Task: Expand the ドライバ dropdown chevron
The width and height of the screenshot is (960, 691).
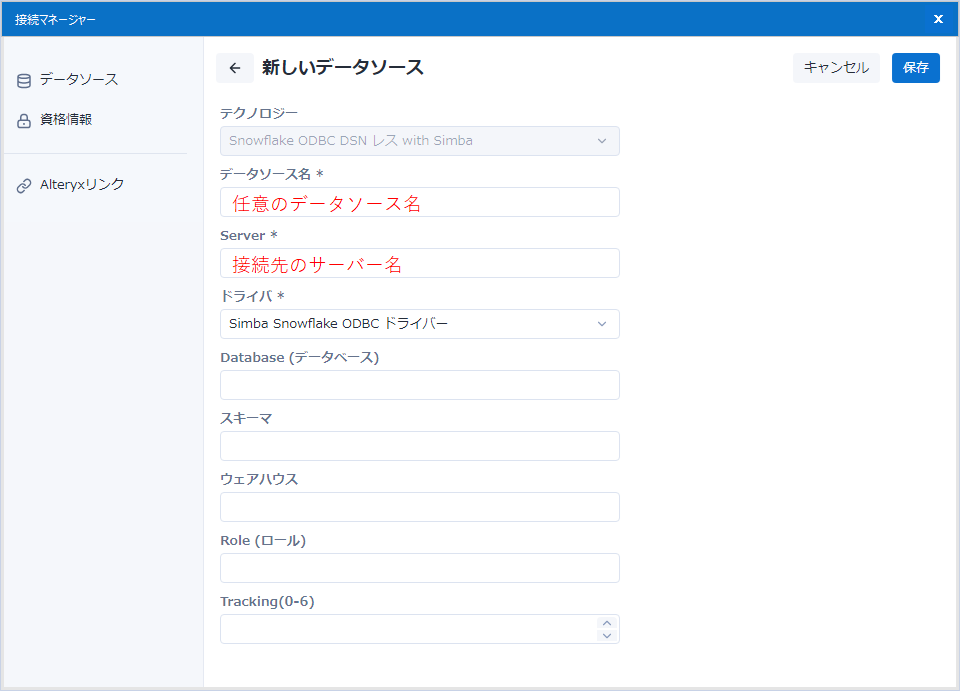Action: coord(602,324)
